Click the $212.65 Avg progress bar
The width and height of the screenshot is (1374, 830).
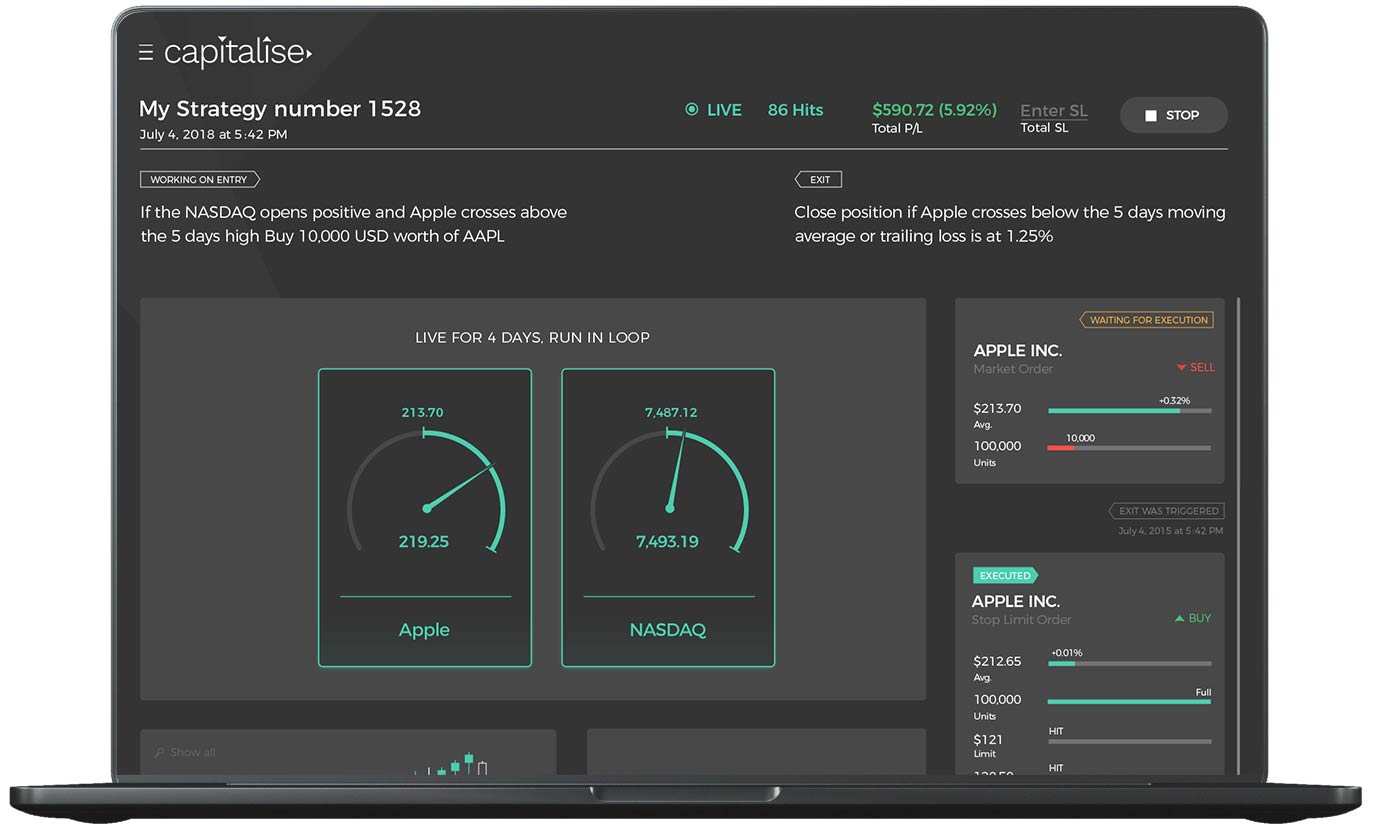[1130, 664]
